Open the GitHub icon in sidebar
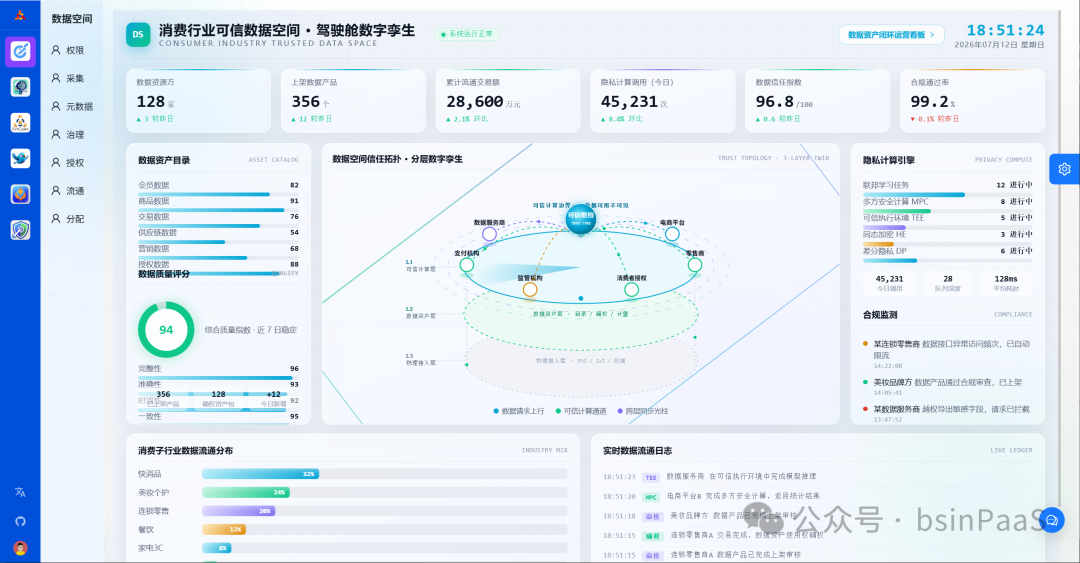Image resolution: width=1080 pixels, height=563 pixels. (20, 521)
